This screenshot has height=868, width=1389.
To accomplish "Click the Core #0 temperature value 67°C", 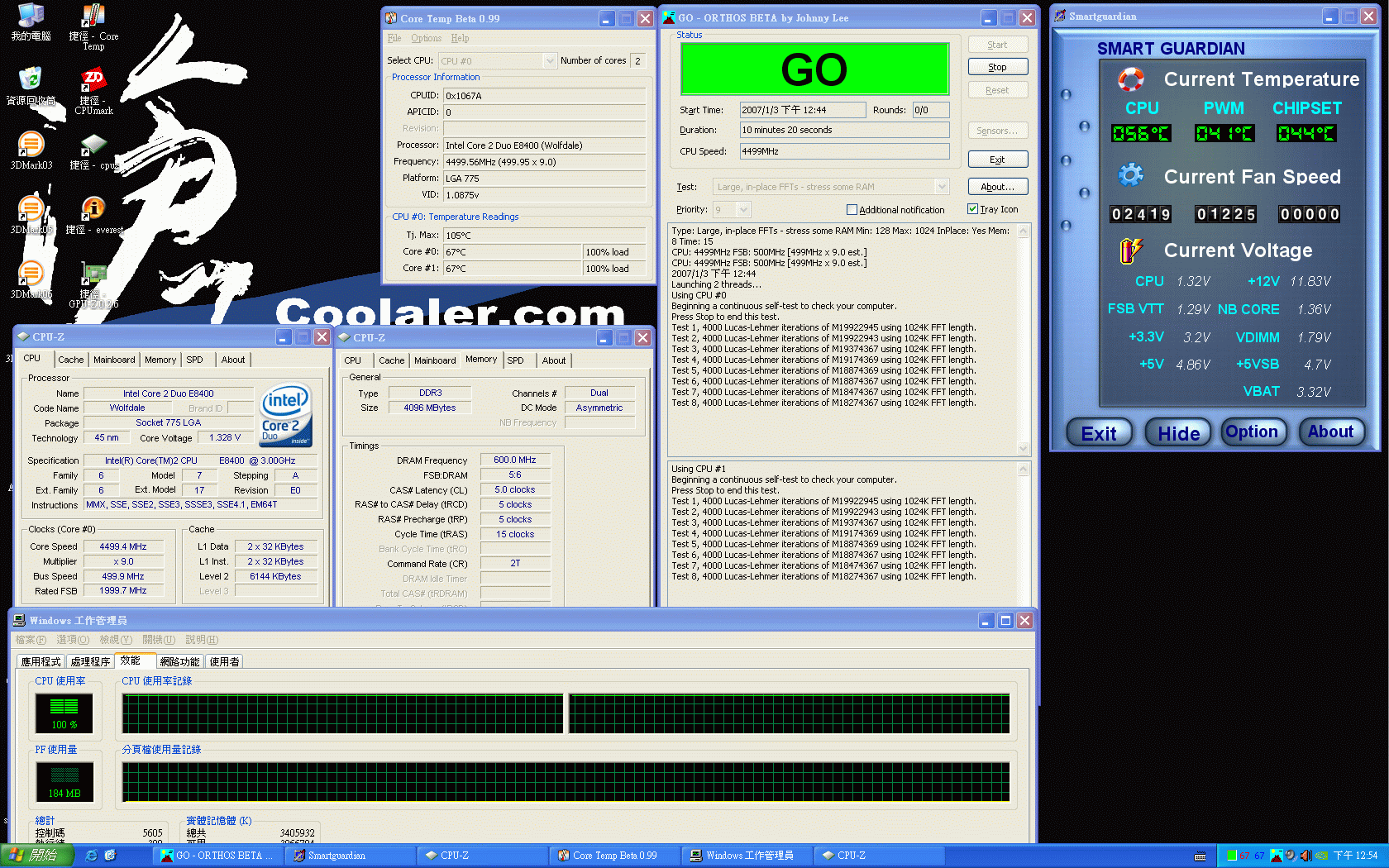I will (513, 252).
